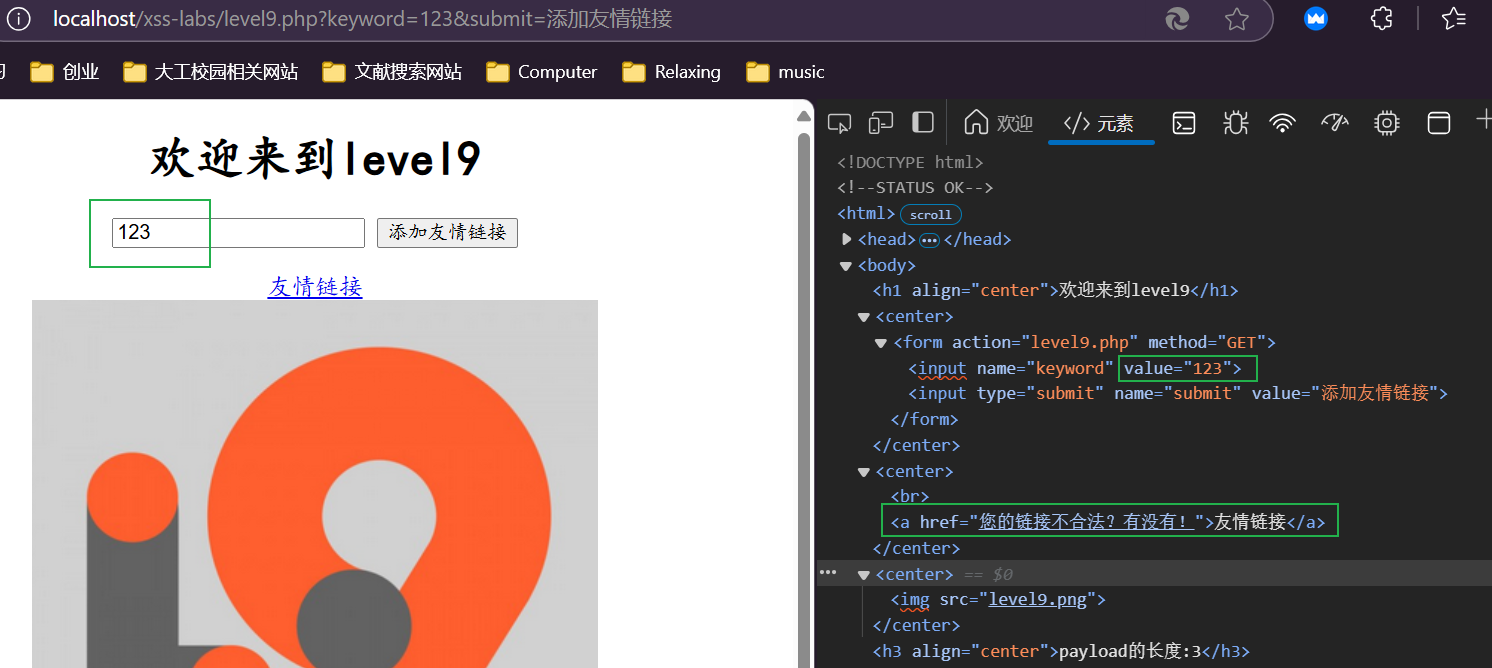1492x668 pixels.
Task: Click the 添加友情链接 submit button
Action: click(447, 232)
